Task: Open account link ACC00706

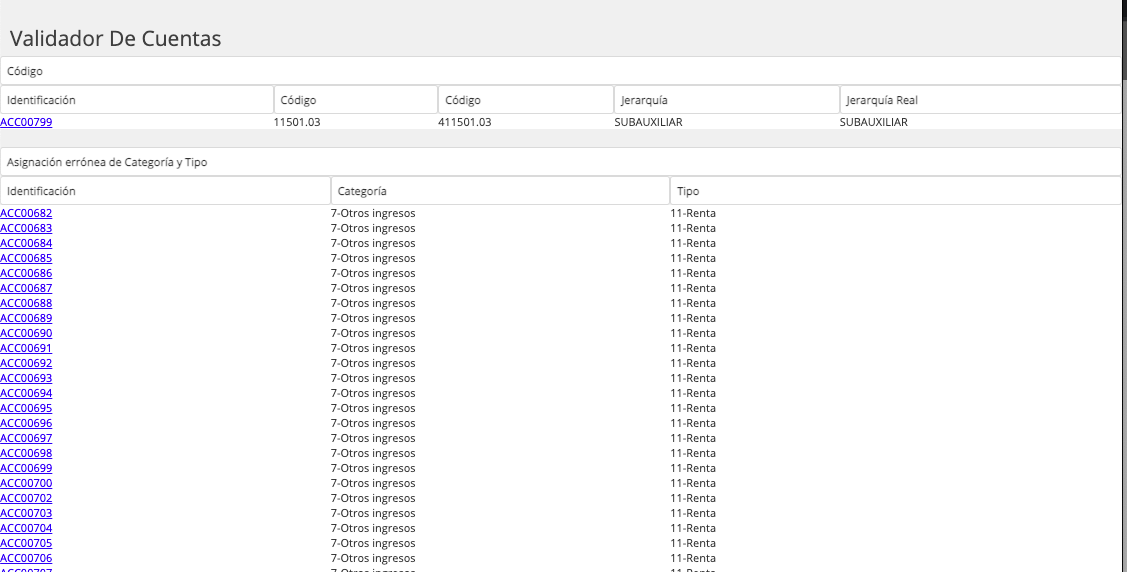Action: click(26, 558)
